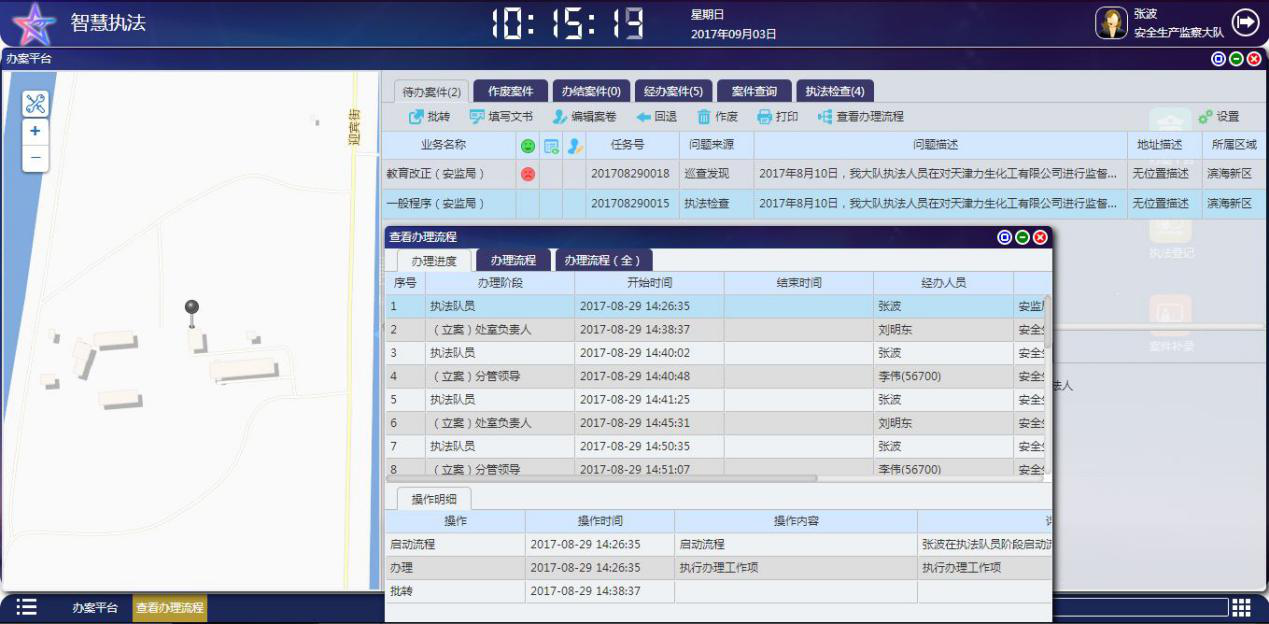Screen dimensions: 1269x624
Task: Open the grid apps icon bottom right
Action: (x=1241, y=607)
